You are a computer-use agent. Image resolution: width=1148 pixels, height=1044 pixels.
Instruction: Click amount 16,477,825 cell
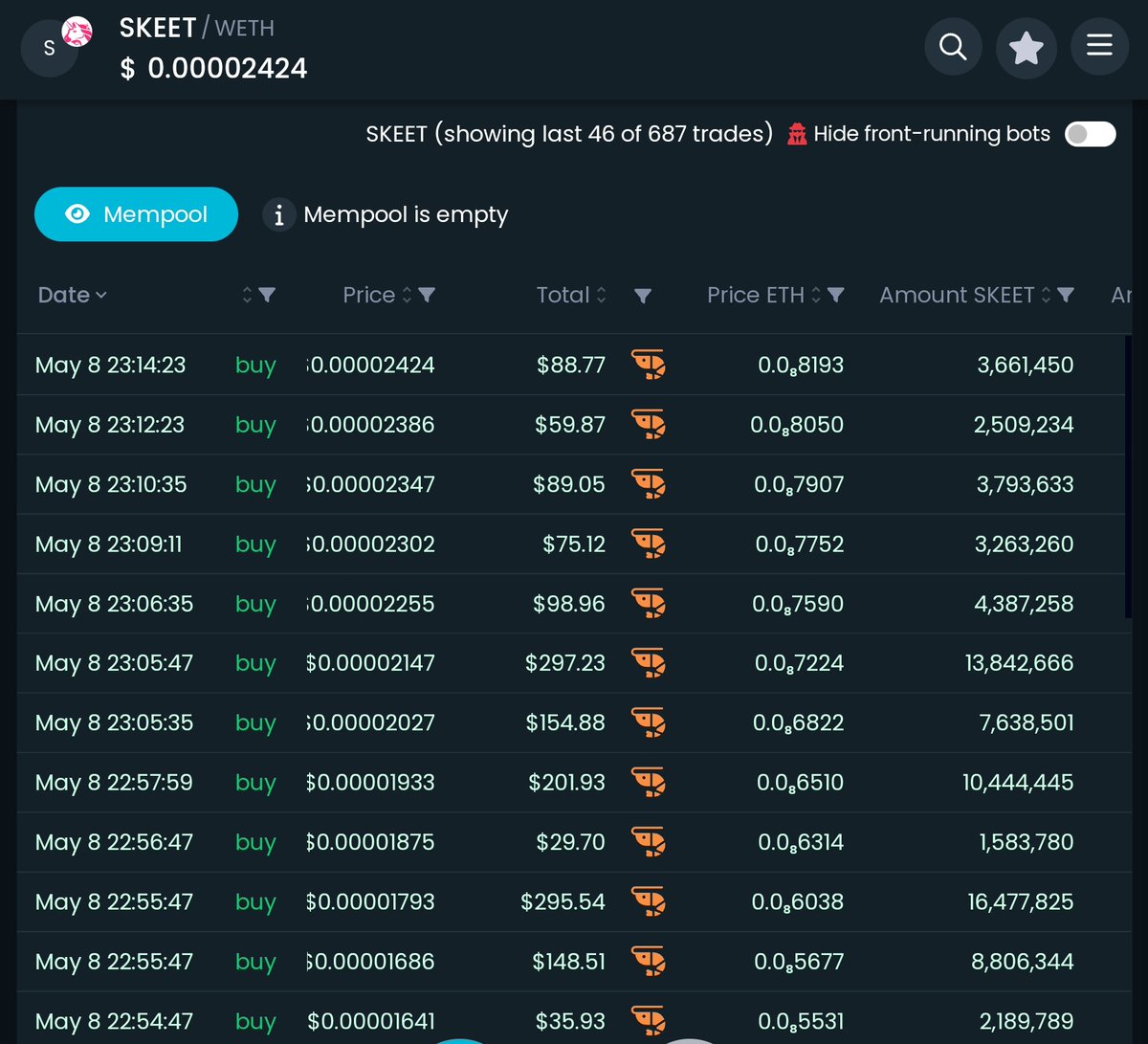[x=1020, y=901]
